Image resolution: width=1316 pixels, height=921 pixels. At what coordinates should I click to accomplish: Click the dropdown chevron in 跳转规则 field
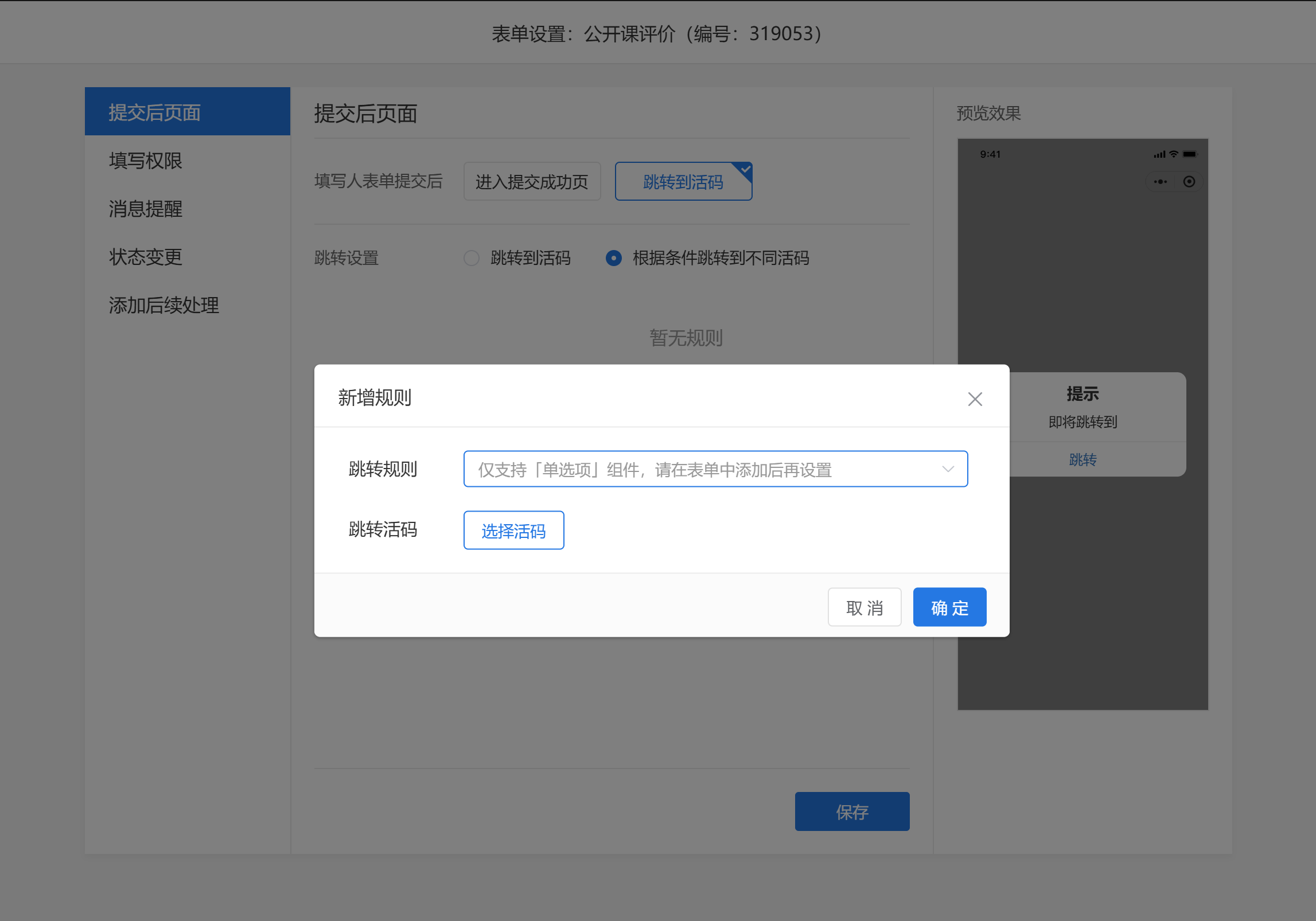[948, 469]
